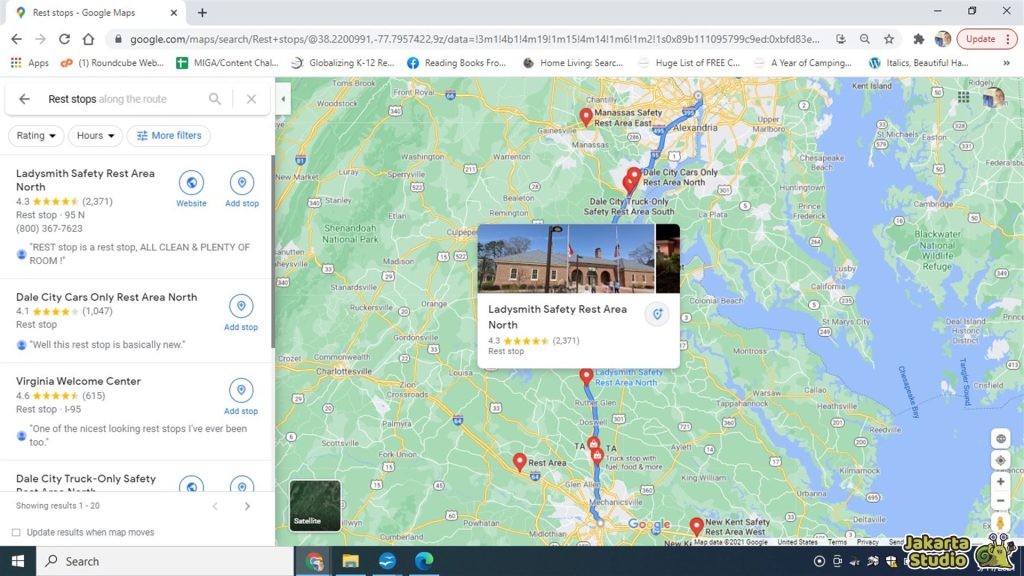Open the Rating filter dropdown
The width and height of the screenshot is (1024, 576).
point(35,135)
